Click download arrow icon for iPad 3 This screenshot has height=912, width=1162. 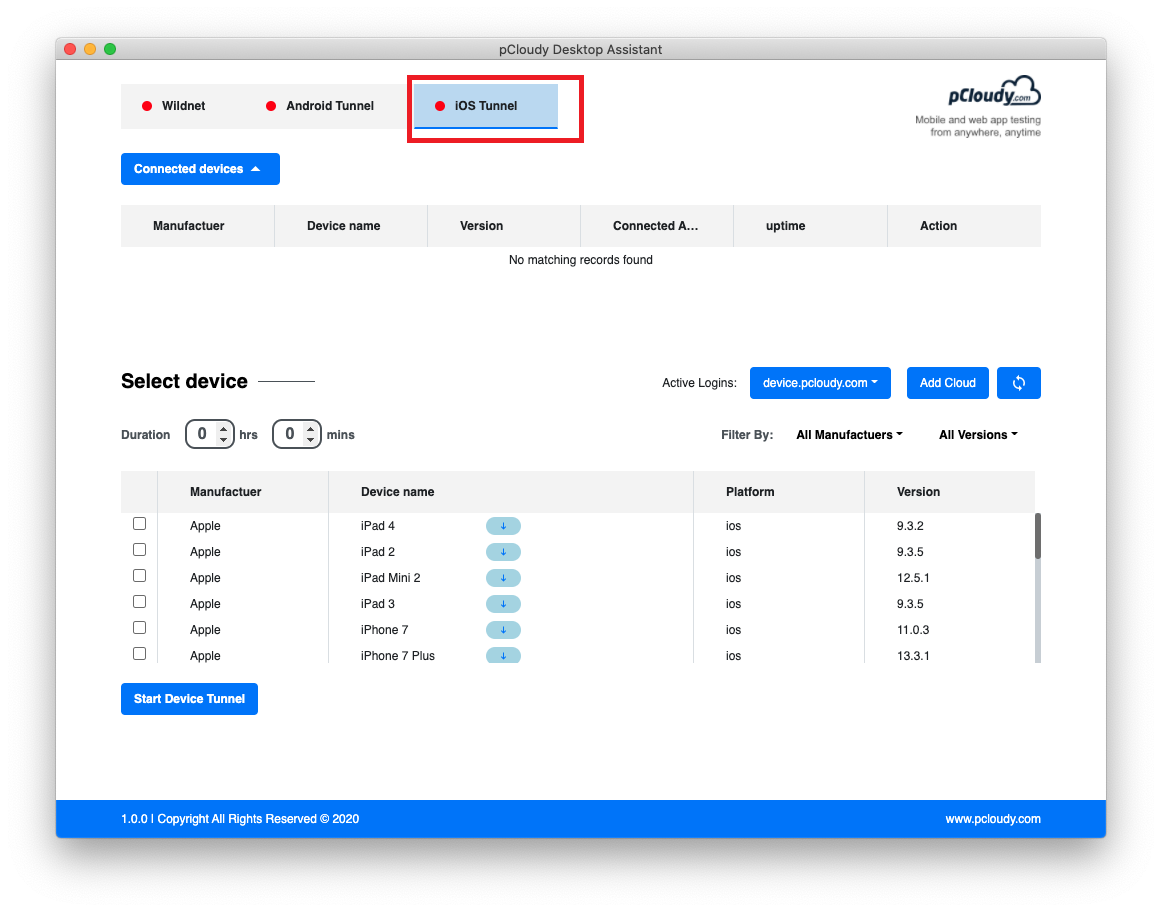pos(503,604)
